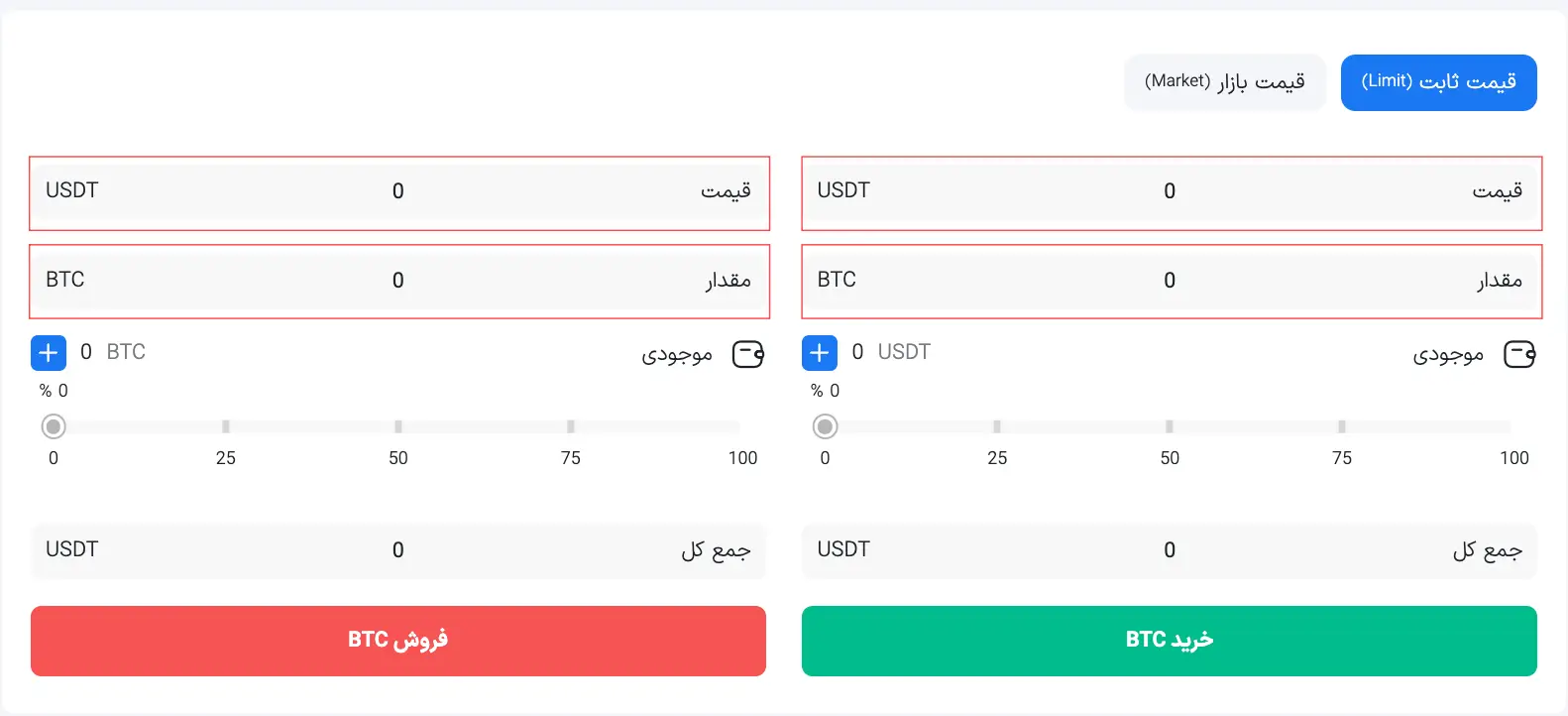Click wallet icon in the sell panel
1568x716 pixels.
[748, 354]
